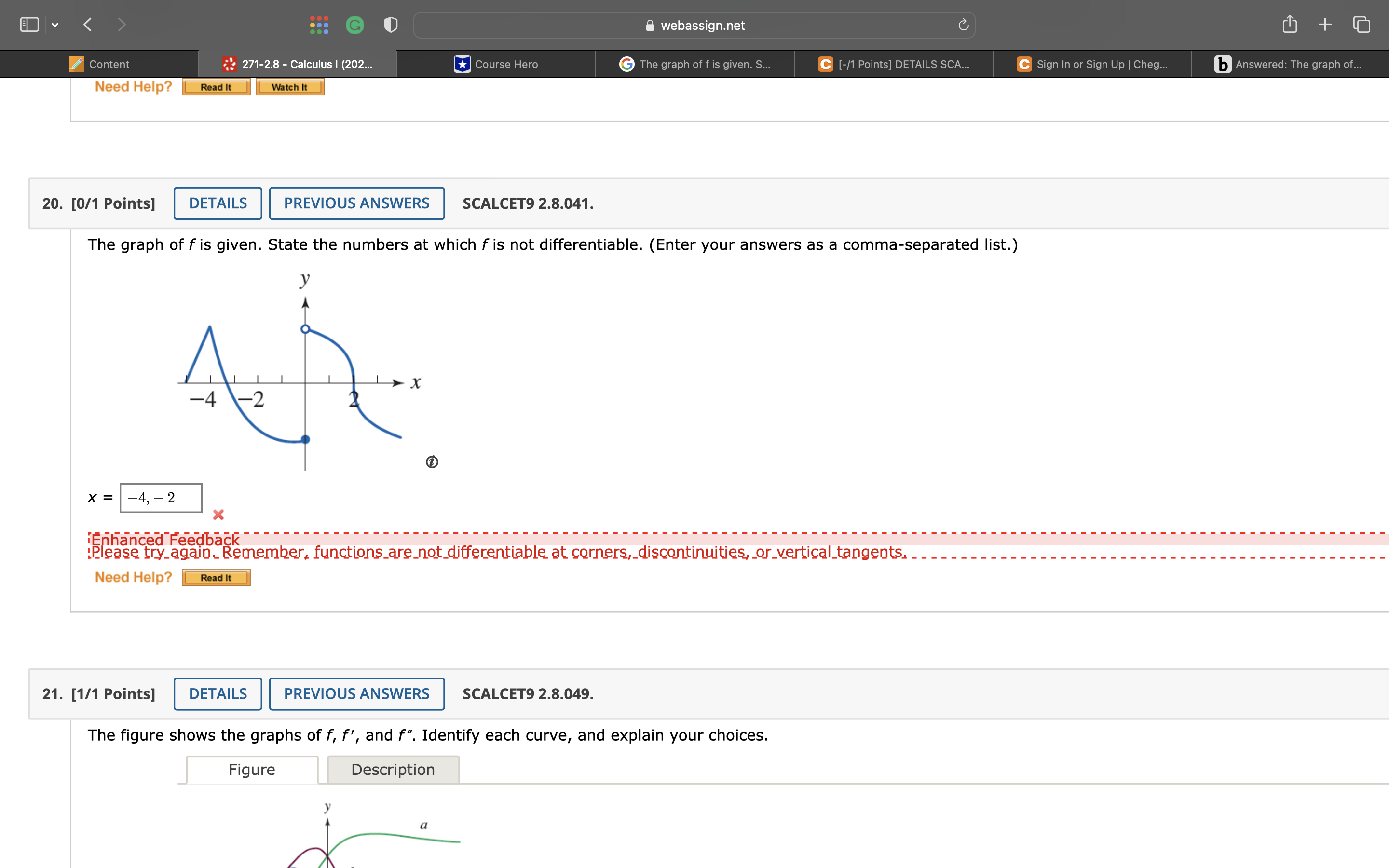Open the Share menu
Image resolution: width=1389 pixels, height=868 pixels.
(1289, 24)
